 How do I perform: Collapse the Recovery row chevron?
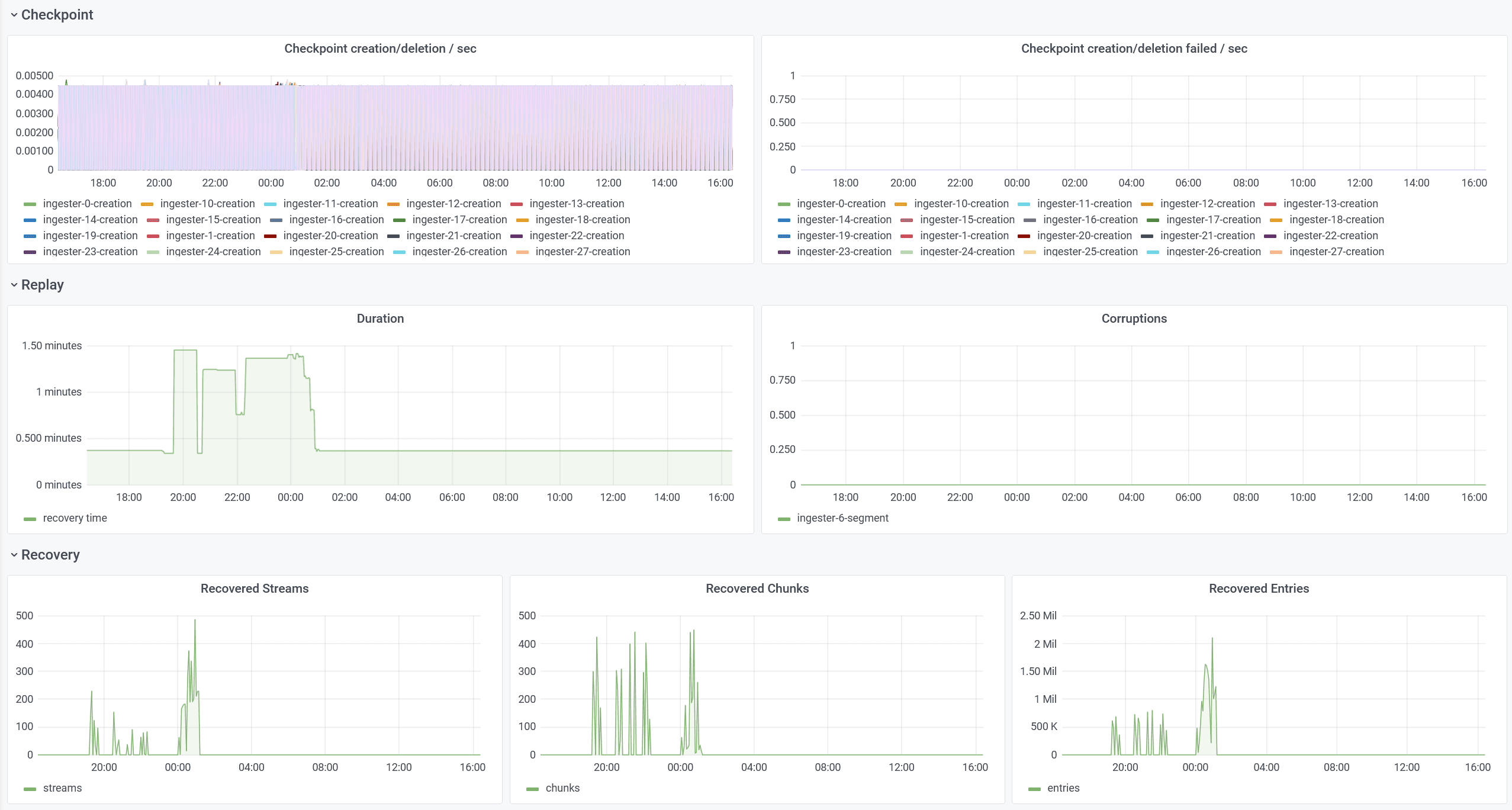(14, 555)
